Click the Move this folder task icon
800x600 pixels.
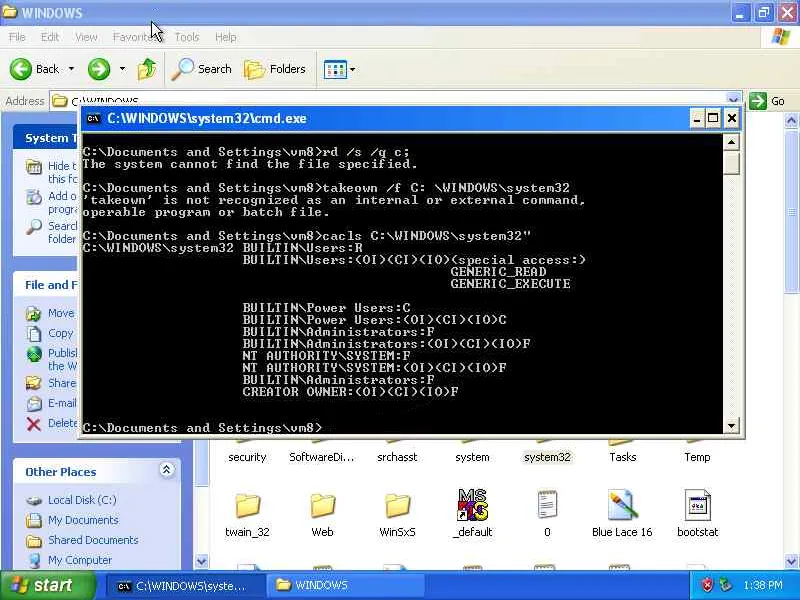point(34,314)
